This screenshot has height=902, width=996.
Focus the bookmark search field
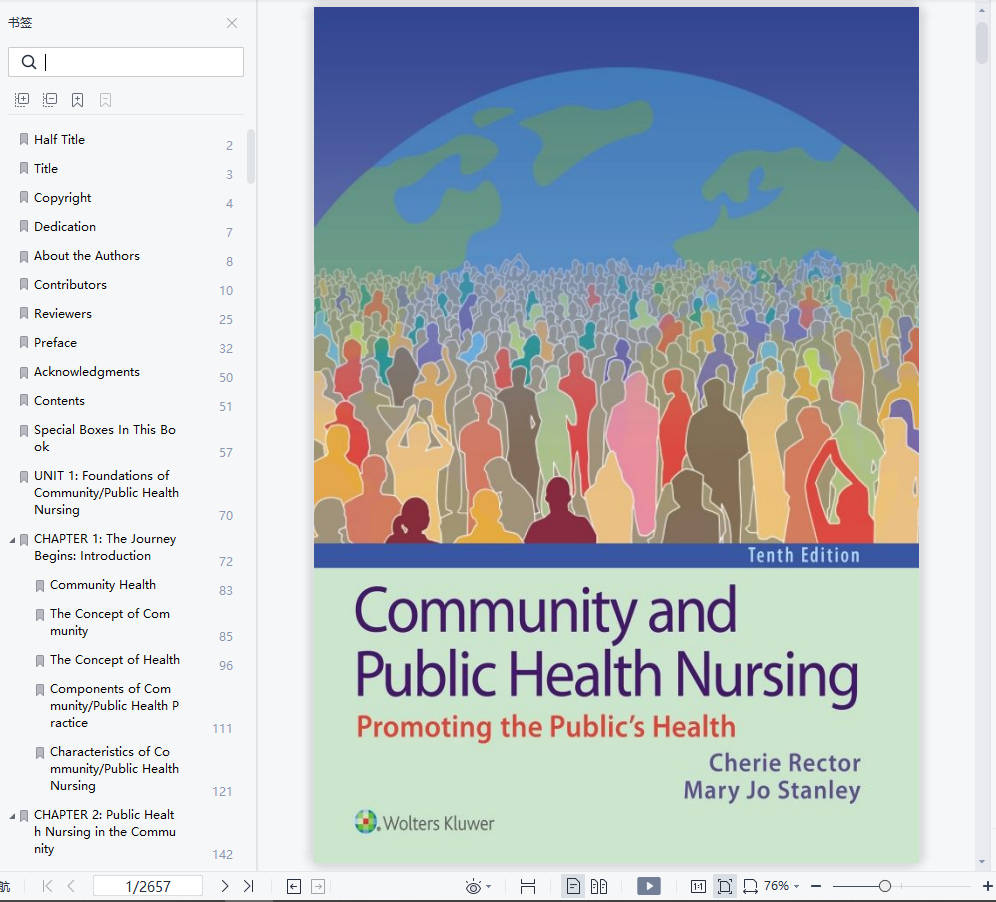126,62
